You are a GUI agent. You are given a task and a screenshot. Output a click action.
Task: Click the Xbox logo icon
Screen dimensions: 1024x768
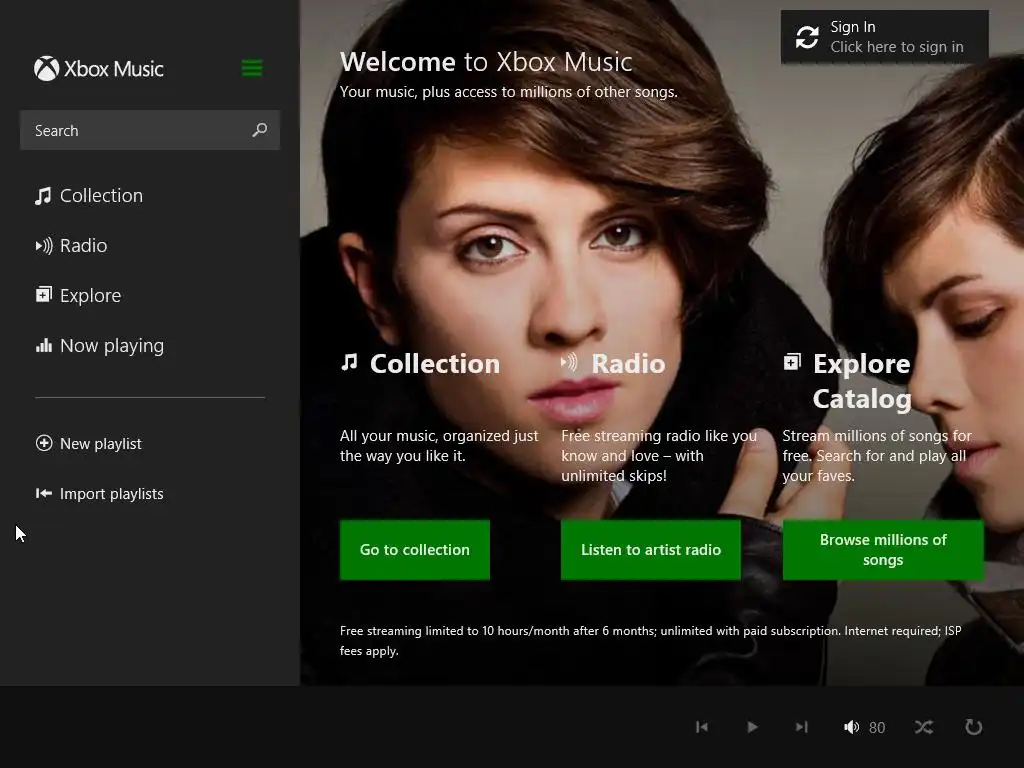tap(46, 69)
